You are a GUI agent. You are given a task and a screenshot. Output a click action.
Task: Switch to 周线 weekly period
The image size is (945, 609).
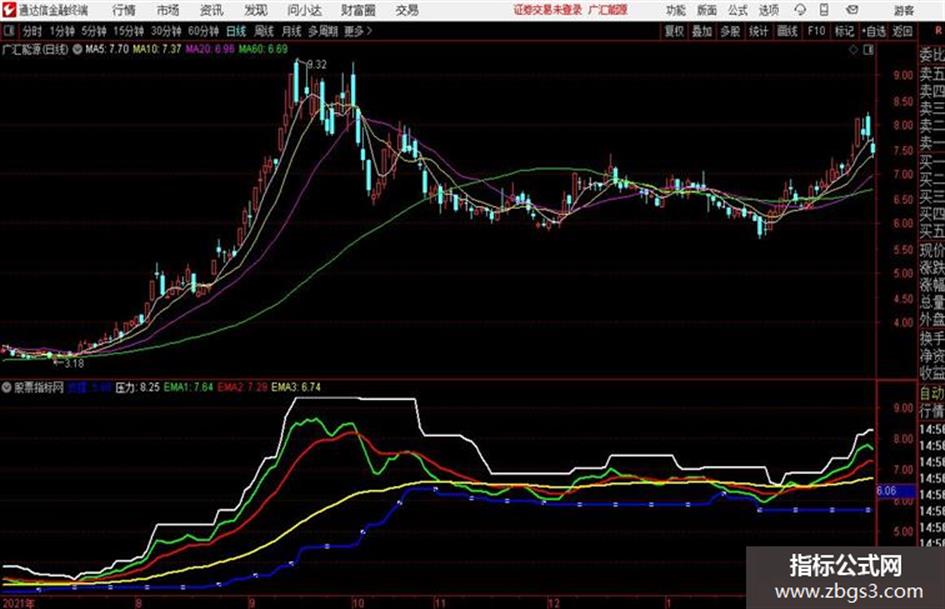click(264, 31)
